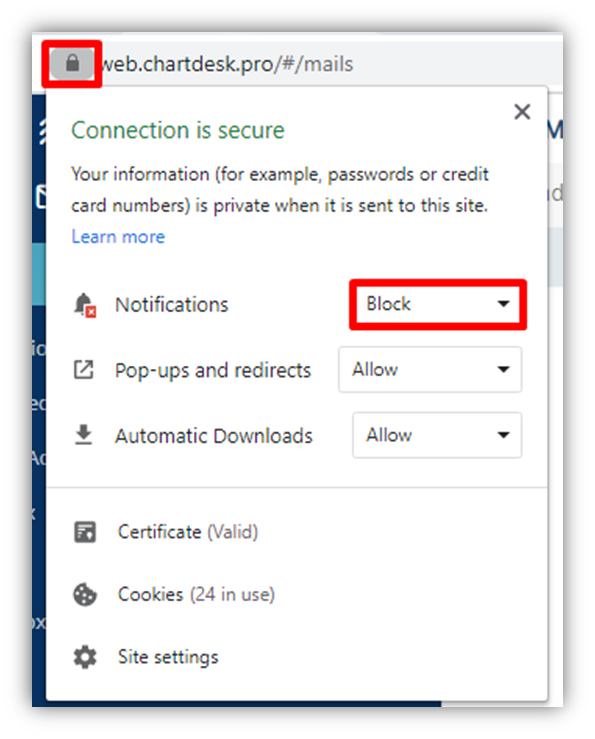595x739 pixels.
Task: Click the web.chartdesk.pro URL text
Action: click(x=227, y=64)
